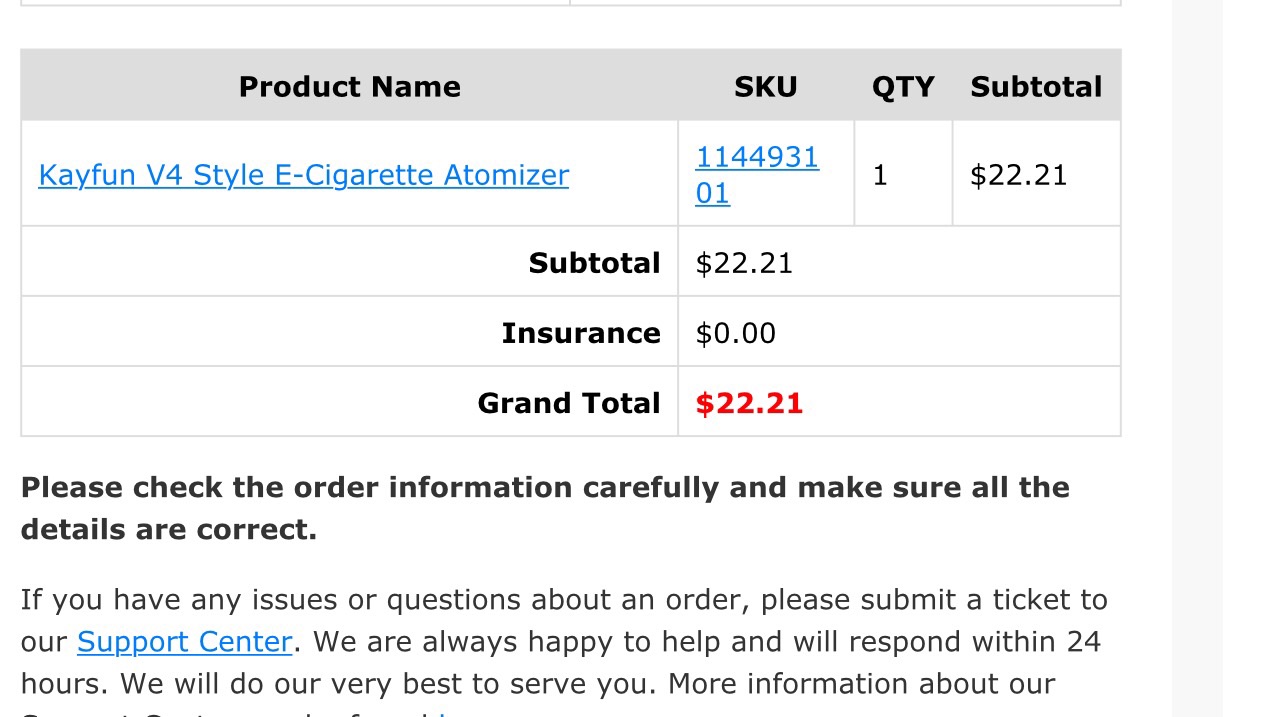Click the 'details are correct.' bold text

click(168, 529)
